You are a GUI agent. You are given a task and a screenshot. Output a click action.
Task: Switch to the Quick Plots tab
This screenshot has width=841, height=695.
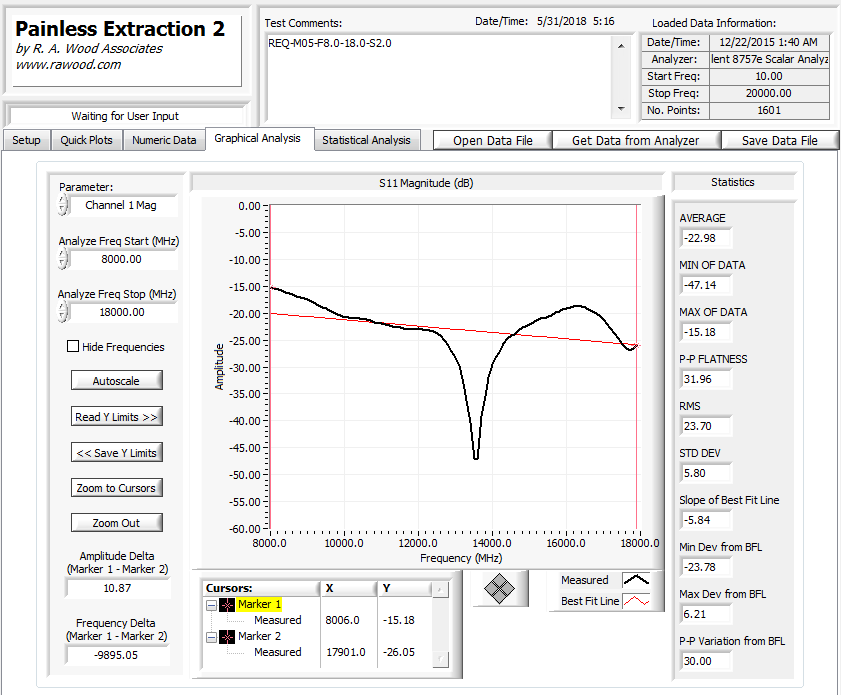coord(86,141)
